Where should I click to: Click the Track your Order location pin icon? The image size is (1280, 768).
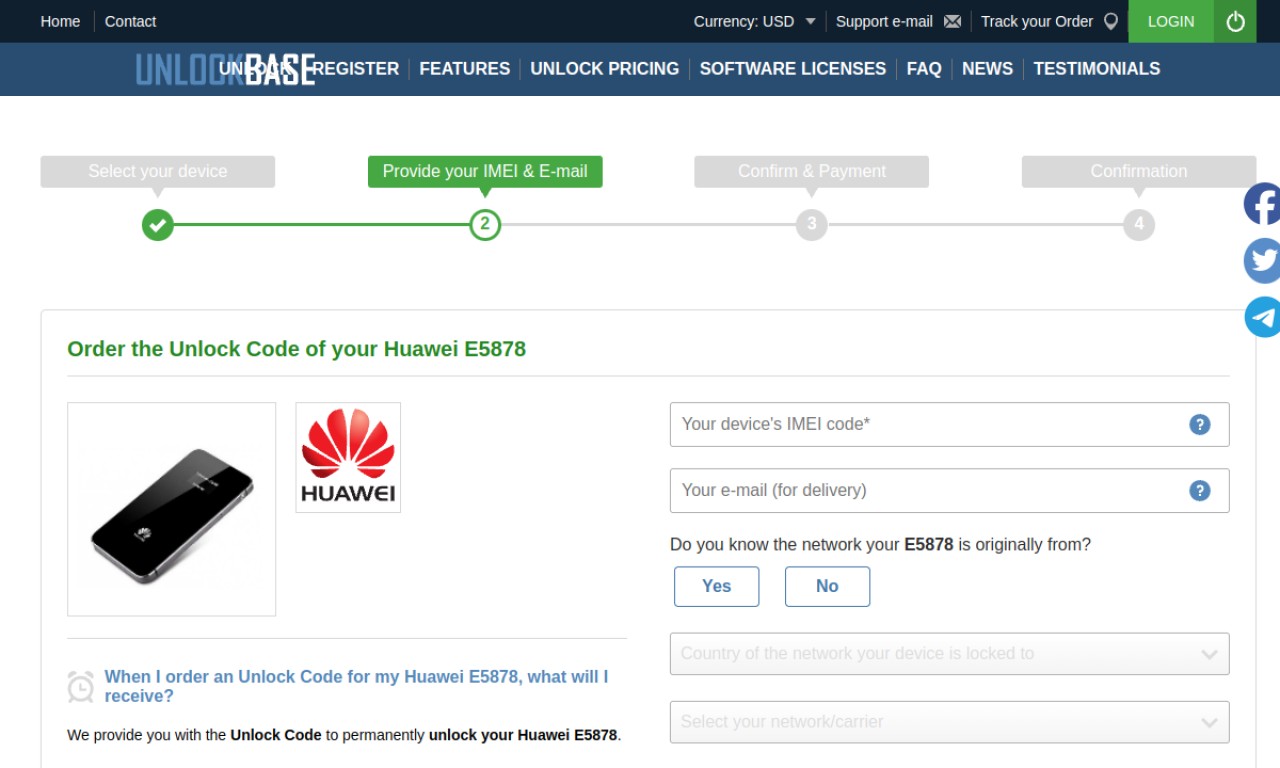tap(1110, 21)
